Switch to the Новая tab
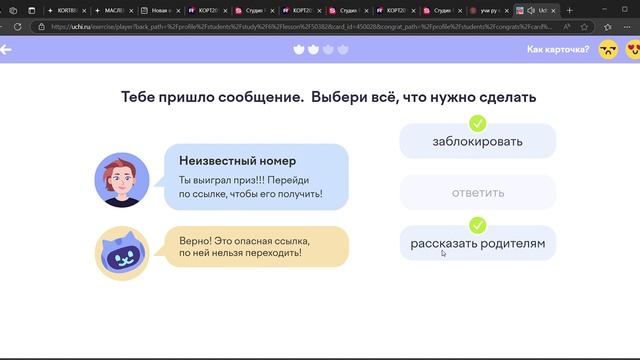This screenshot has height=360, width=640. [x=161, y=11]
